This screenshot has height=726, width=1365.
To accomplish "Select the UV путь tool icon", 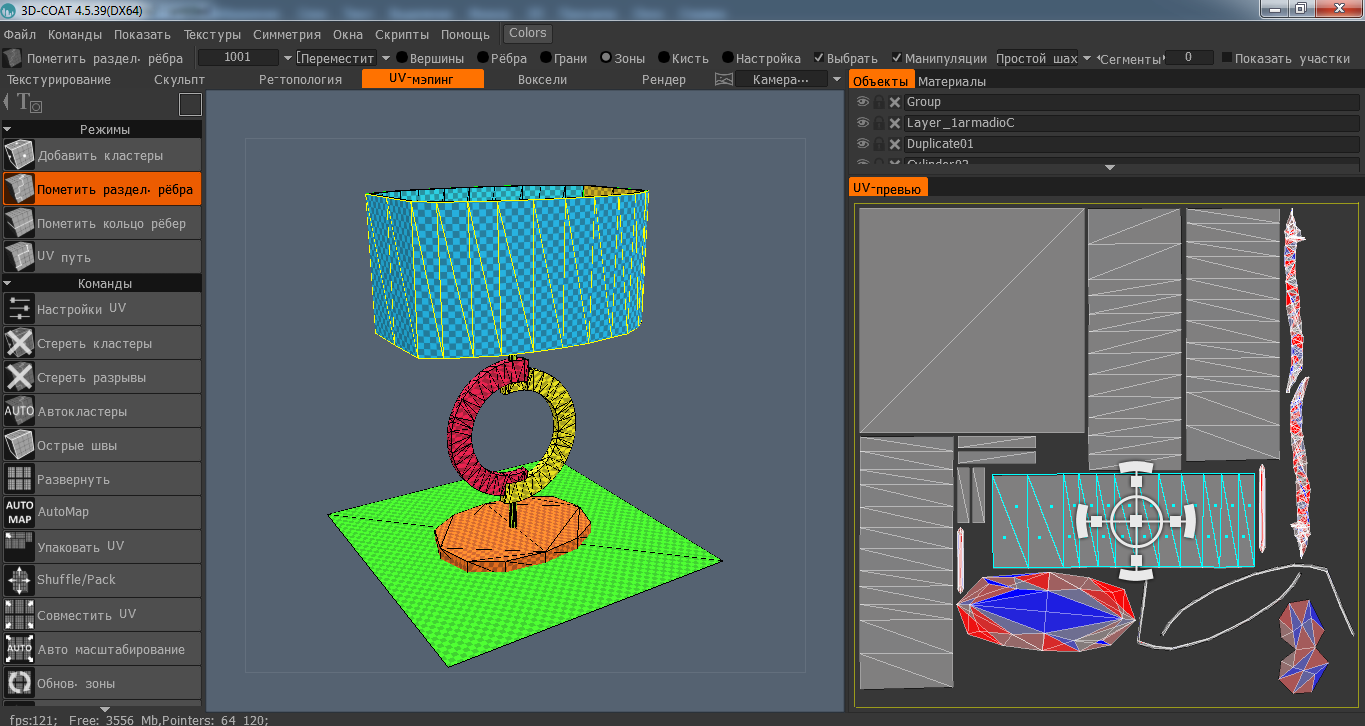I will tap(19, 258).
